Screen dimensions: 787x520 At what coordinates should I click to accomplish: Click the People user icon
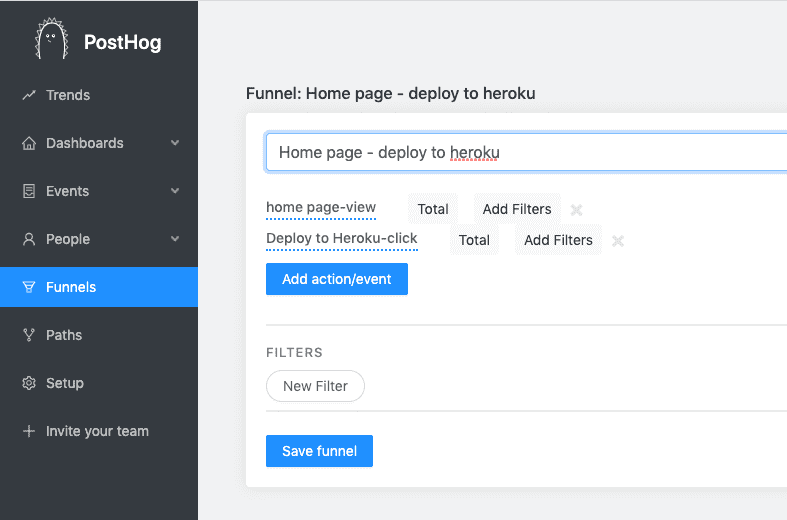click(29, 239)
